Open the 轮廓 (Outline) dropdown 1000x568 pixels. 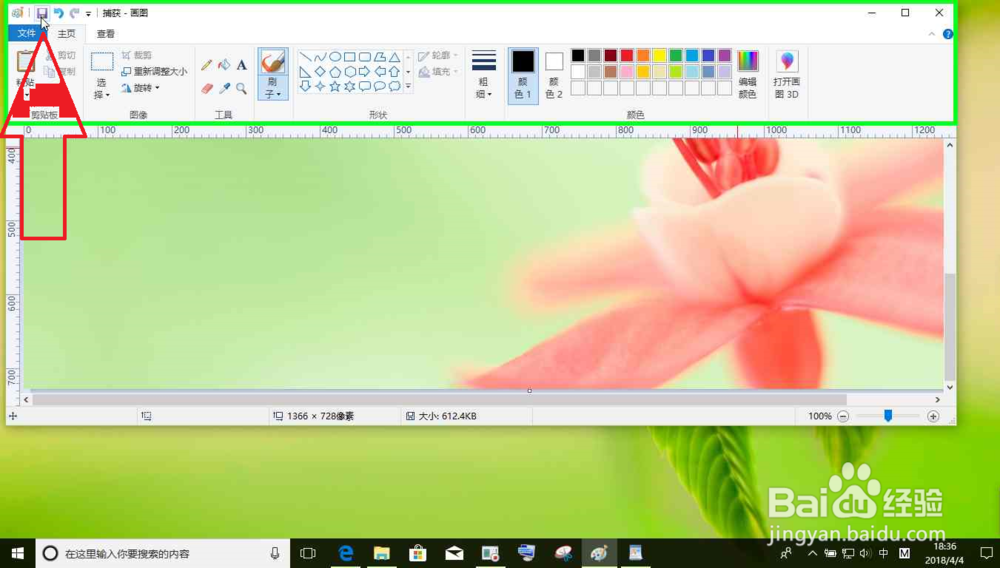tap(438, 55)
